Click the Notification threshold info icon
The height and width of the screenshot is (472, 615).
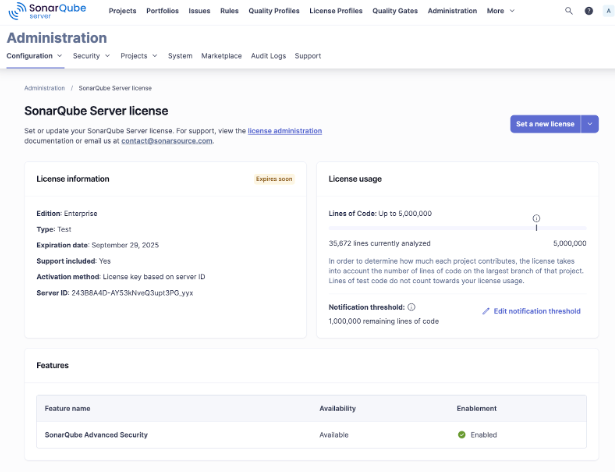point(411,307)
